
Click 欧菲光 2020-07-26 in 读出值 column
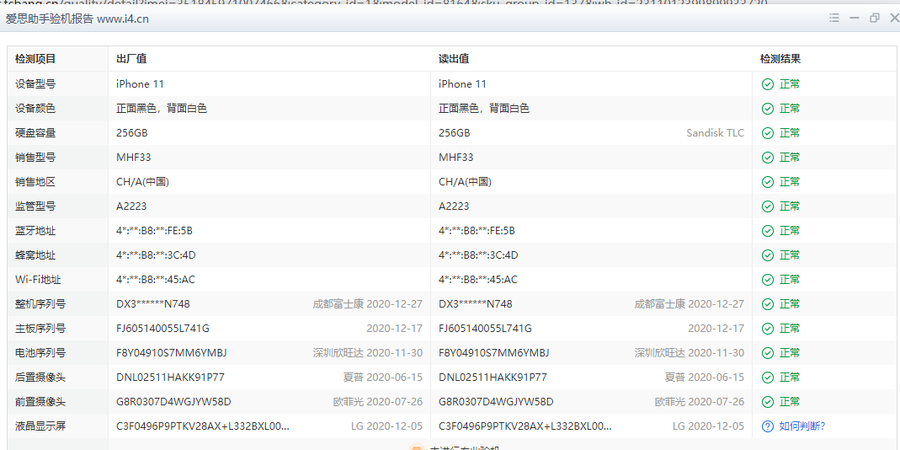(700, 401)
